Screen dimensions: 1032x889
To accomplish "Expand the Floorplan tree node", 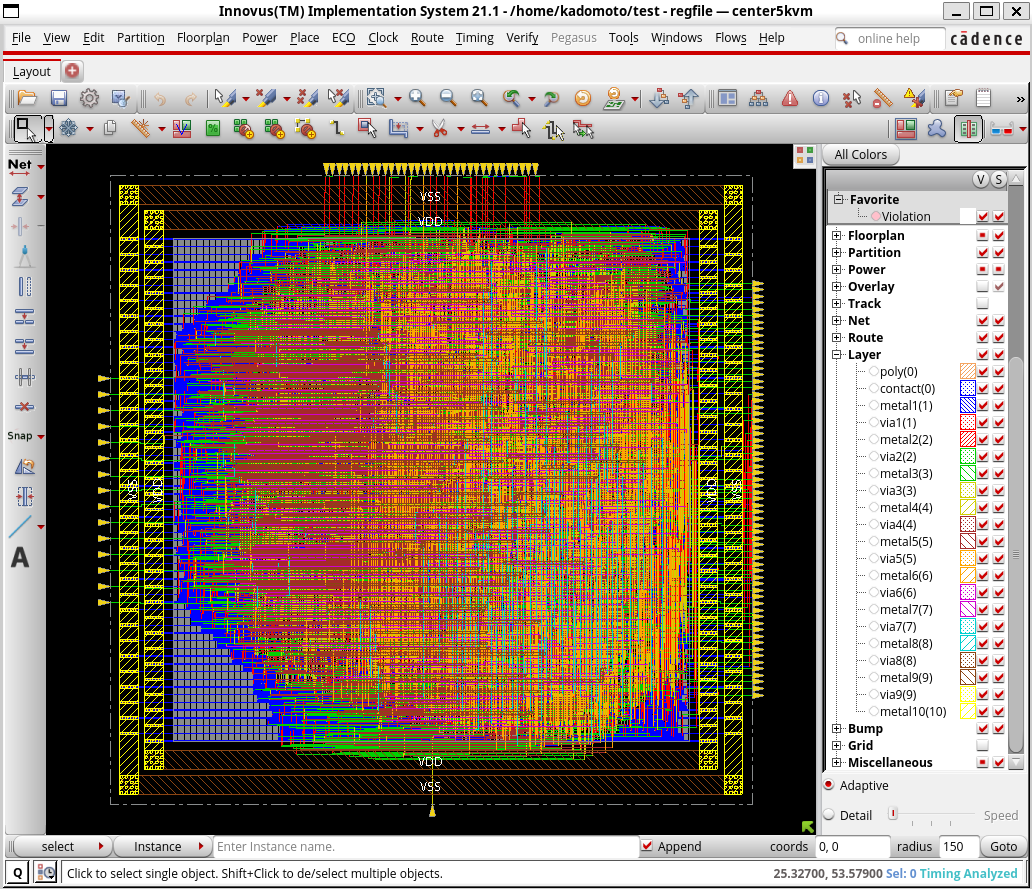I will [x=837, y=236].
